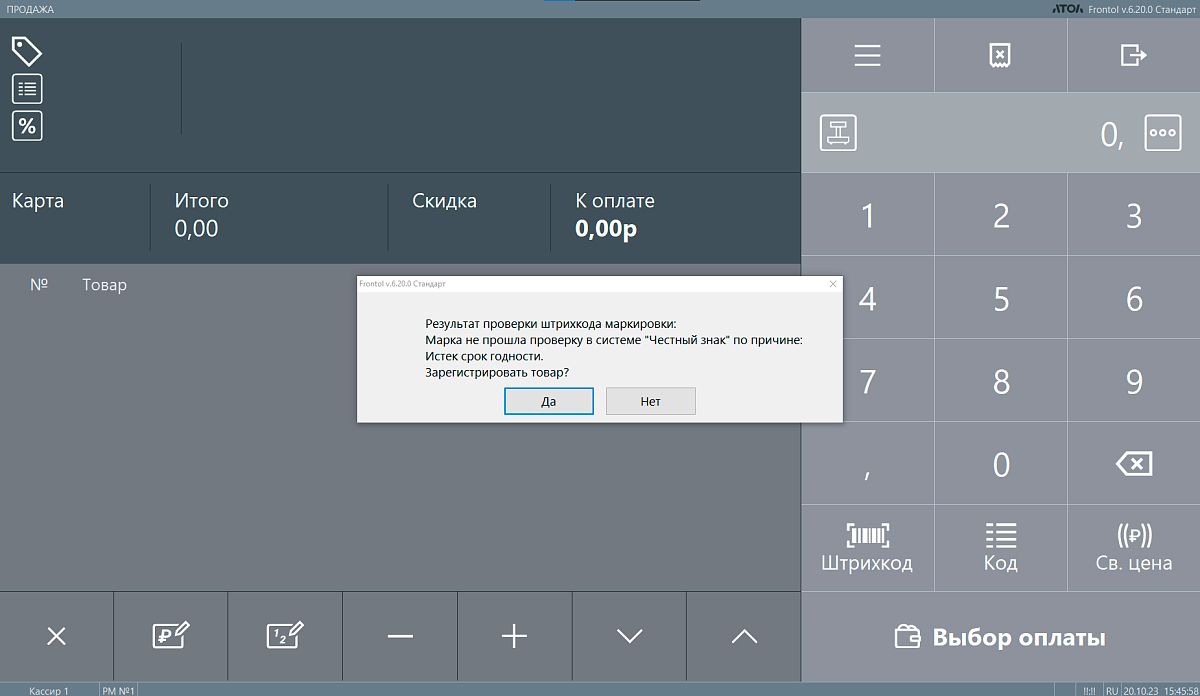1200x696 pixels.
Task: Click the Св. цена free price button
Action: (1133, 547)
